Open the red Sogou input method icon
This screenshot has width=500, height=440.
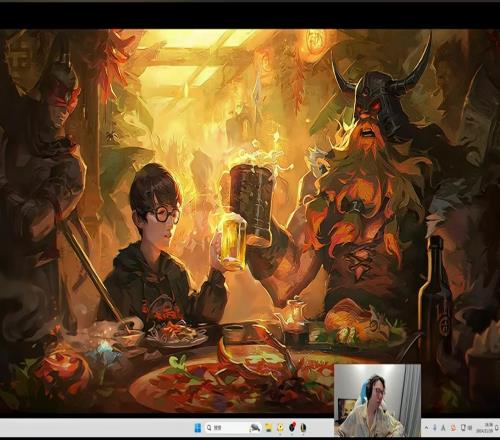click(453, 428)
